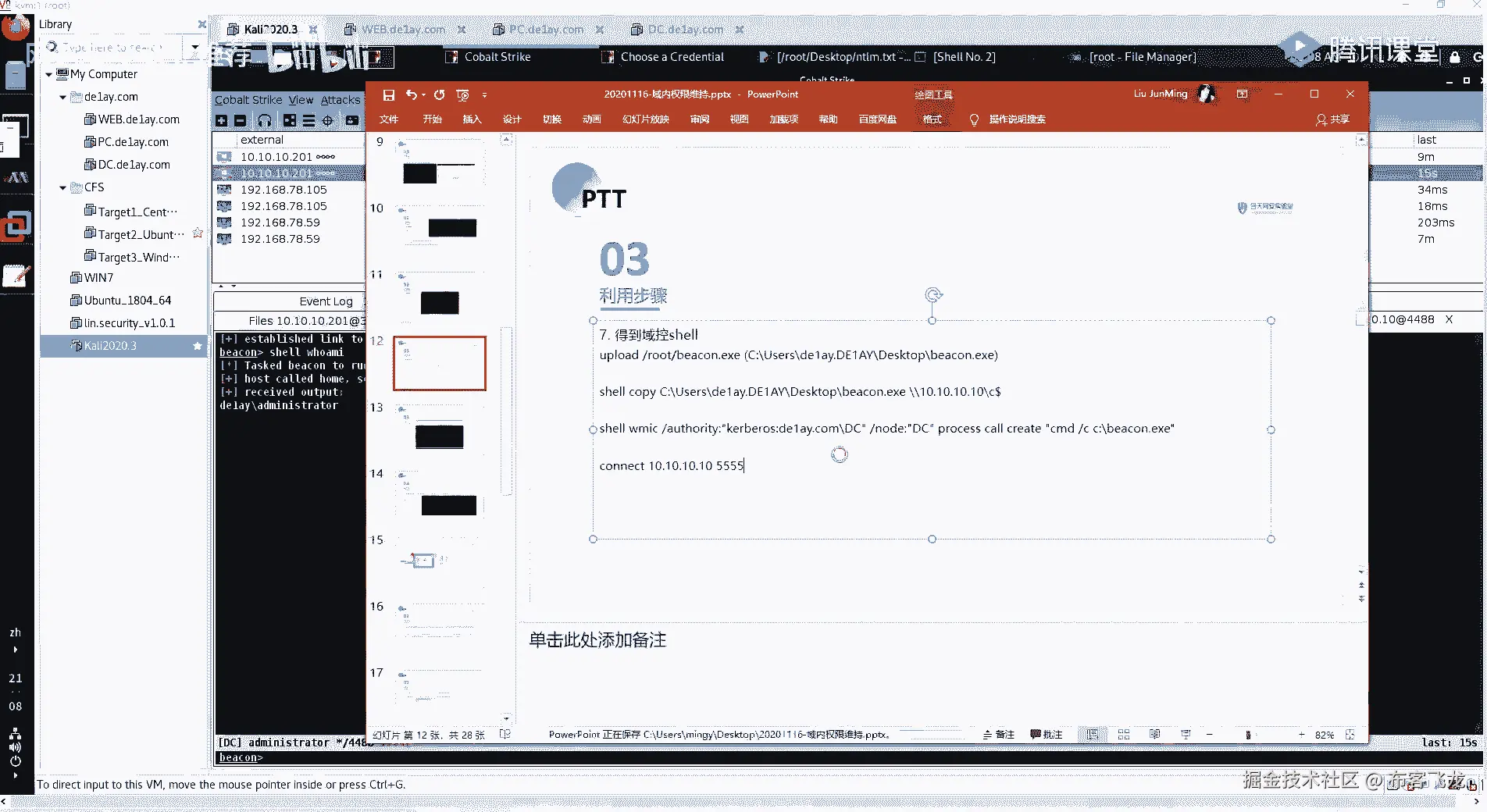Click the 82% zoom level

click(1325, 735)
